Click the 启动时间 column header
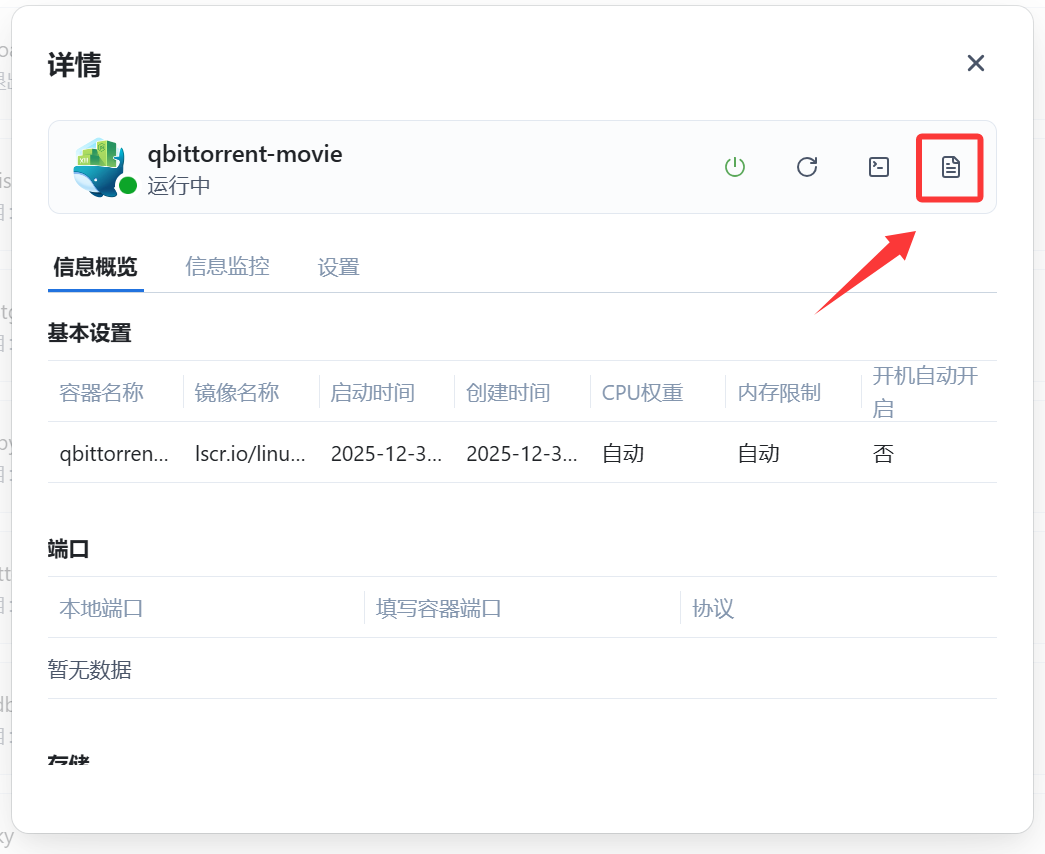Screen dimensions: 1045x854 point(372,392)
